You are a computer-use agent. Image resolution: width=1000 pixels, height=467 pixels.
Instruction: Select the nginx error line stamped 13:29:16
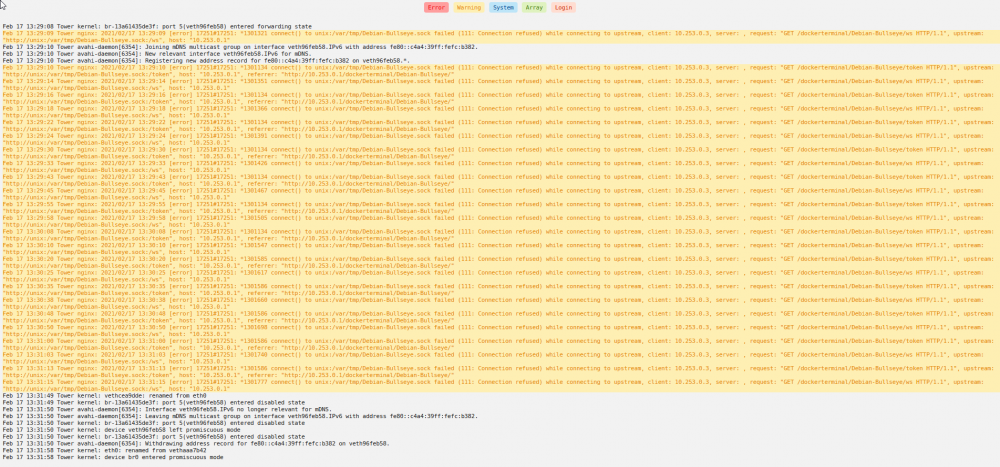click(x=500, y=98)
